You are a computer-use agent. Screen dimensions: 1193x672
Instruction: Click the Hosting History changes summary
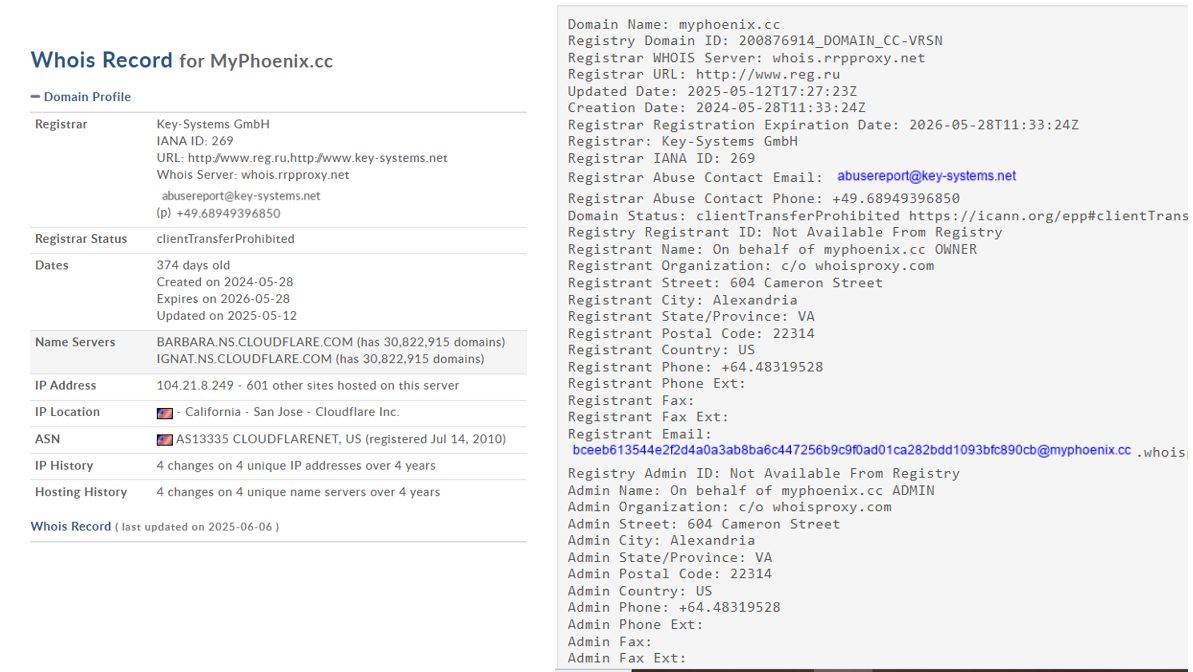(298, 492)
